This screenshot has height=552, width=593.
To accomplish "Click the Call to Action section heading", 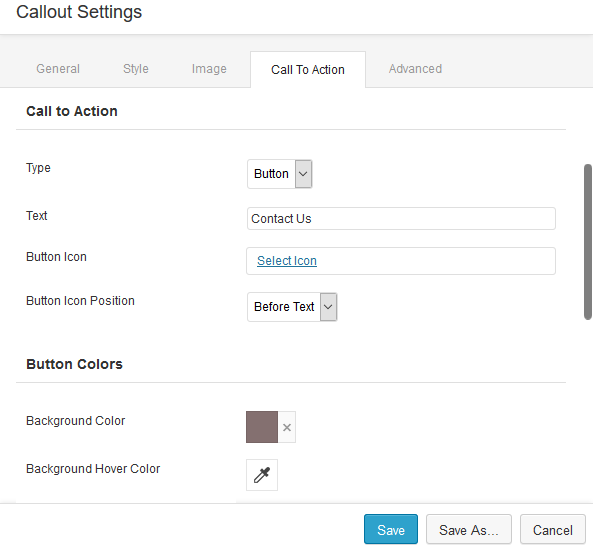I will 72,111.
